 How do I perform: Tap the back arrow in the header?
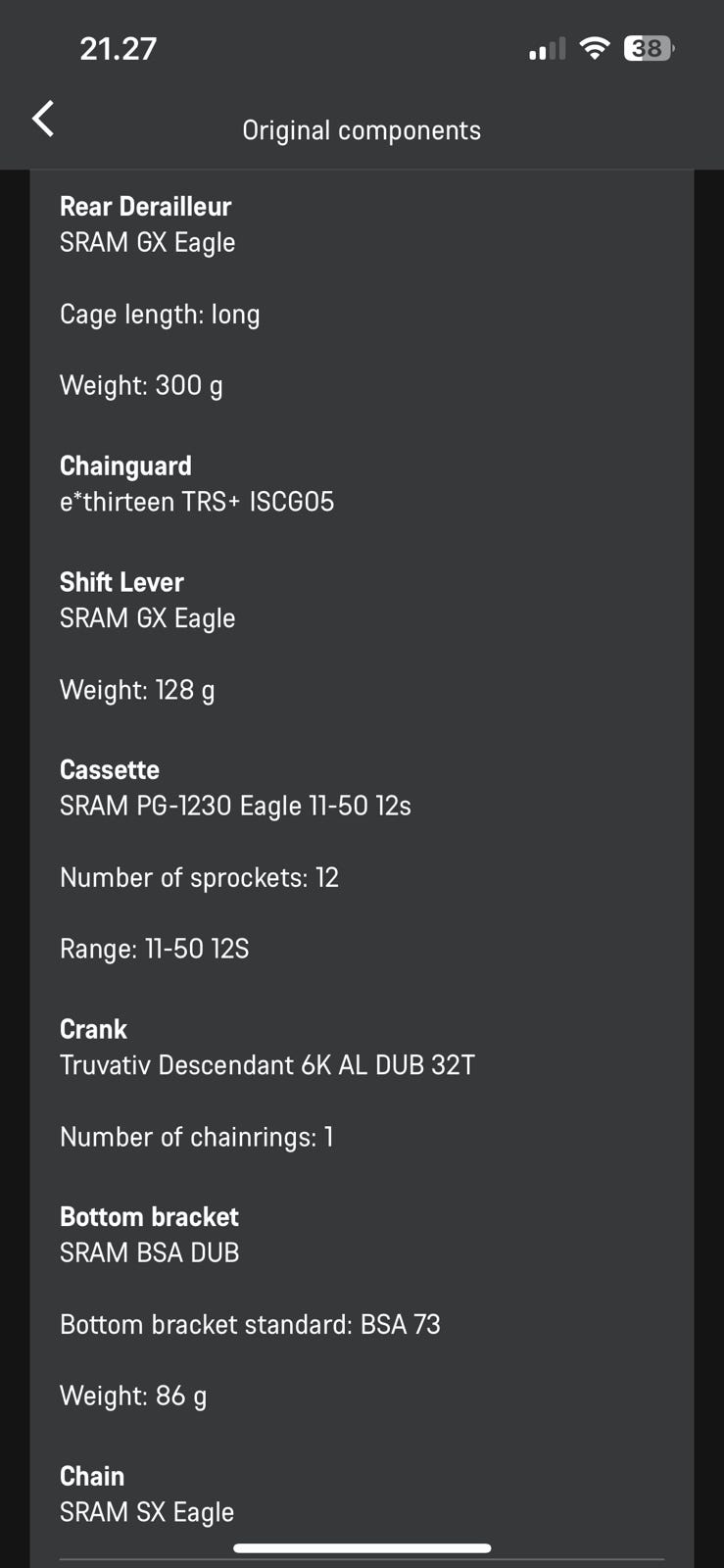pos(43,120)
